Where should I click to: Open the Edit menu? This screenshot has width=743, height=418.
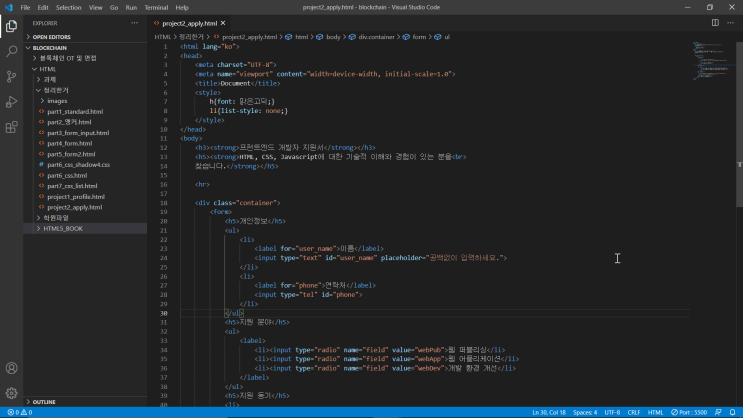43,8
